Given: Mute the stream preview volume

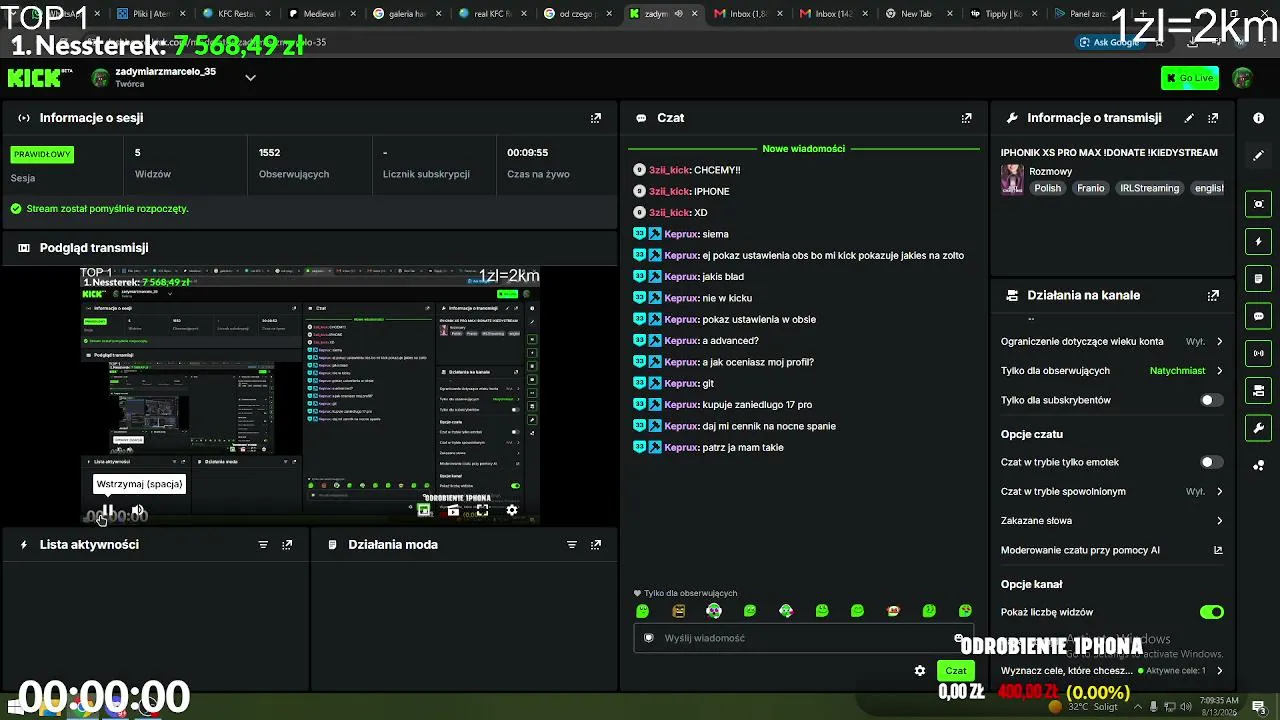Looking at the screenshot, I should point(138,511).
